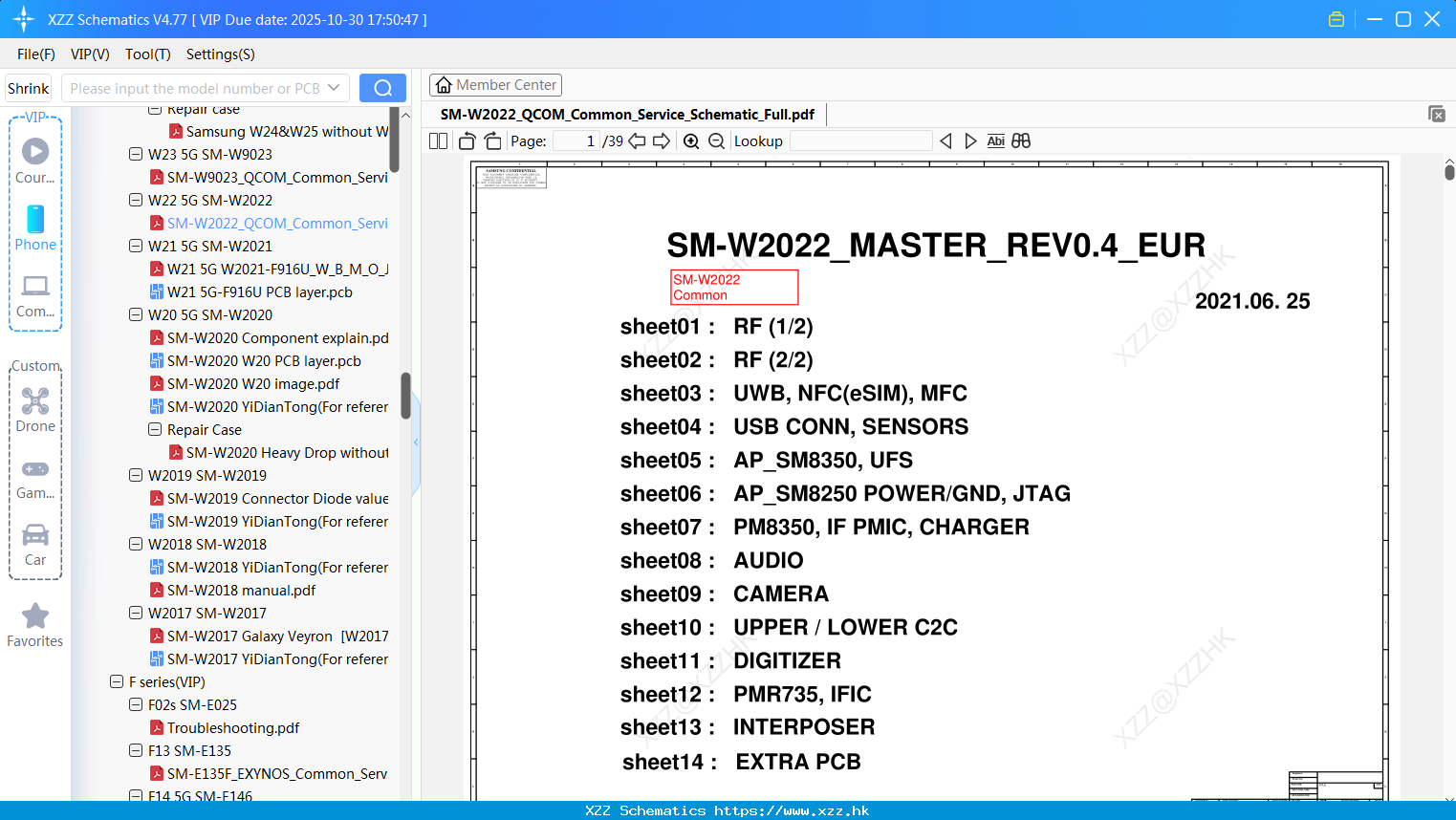Click the yellow toolbox icon in title bar
The image size is (1456, 820).
[1336, 19]
